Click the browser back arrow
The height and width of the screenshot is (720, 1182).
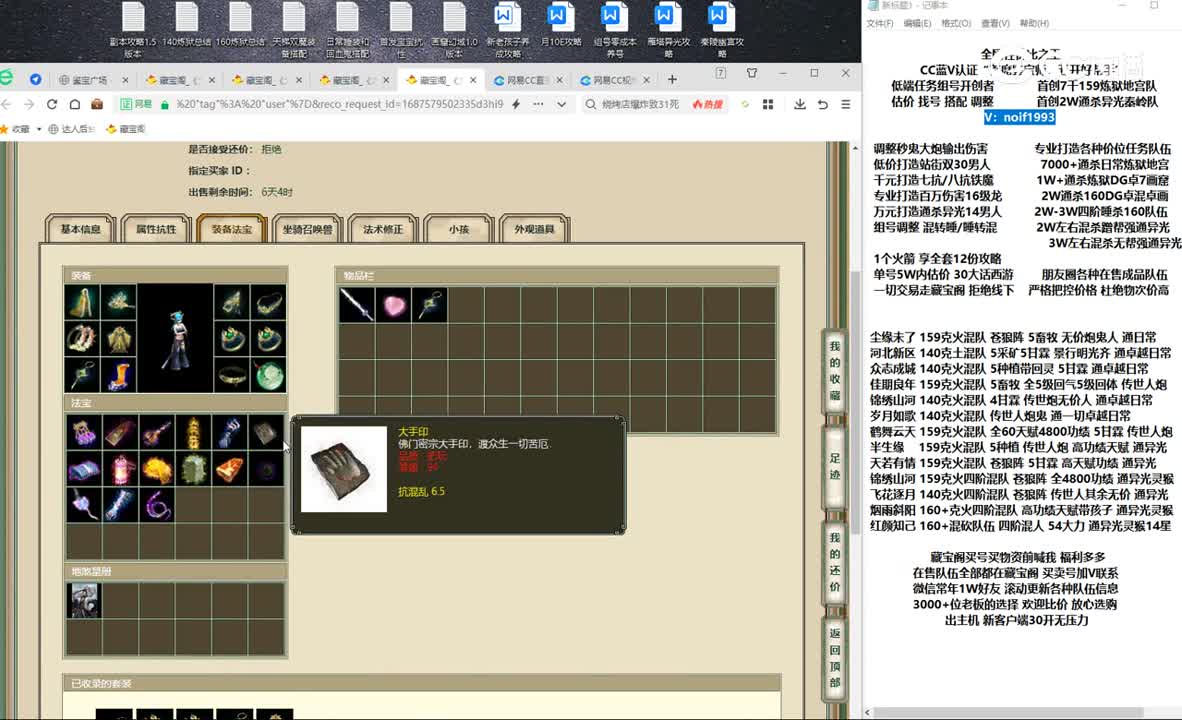pyautogui.click(x=7, y=104)
